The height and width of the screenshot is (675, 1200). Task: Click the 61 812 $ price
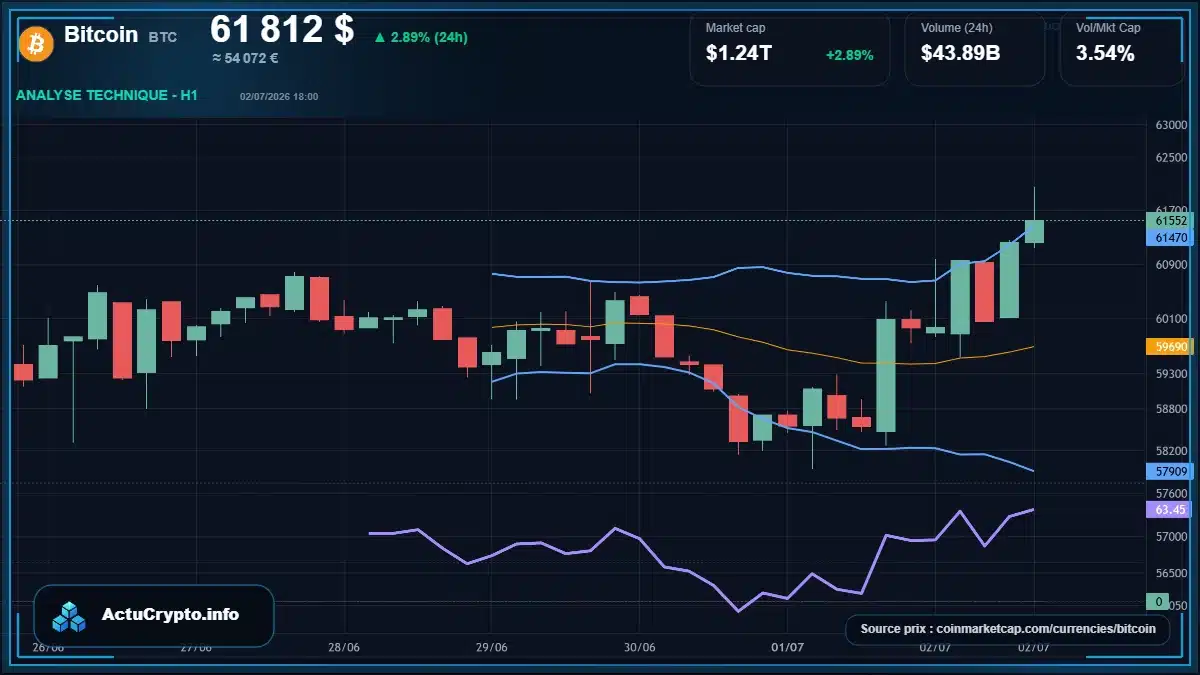282,30
